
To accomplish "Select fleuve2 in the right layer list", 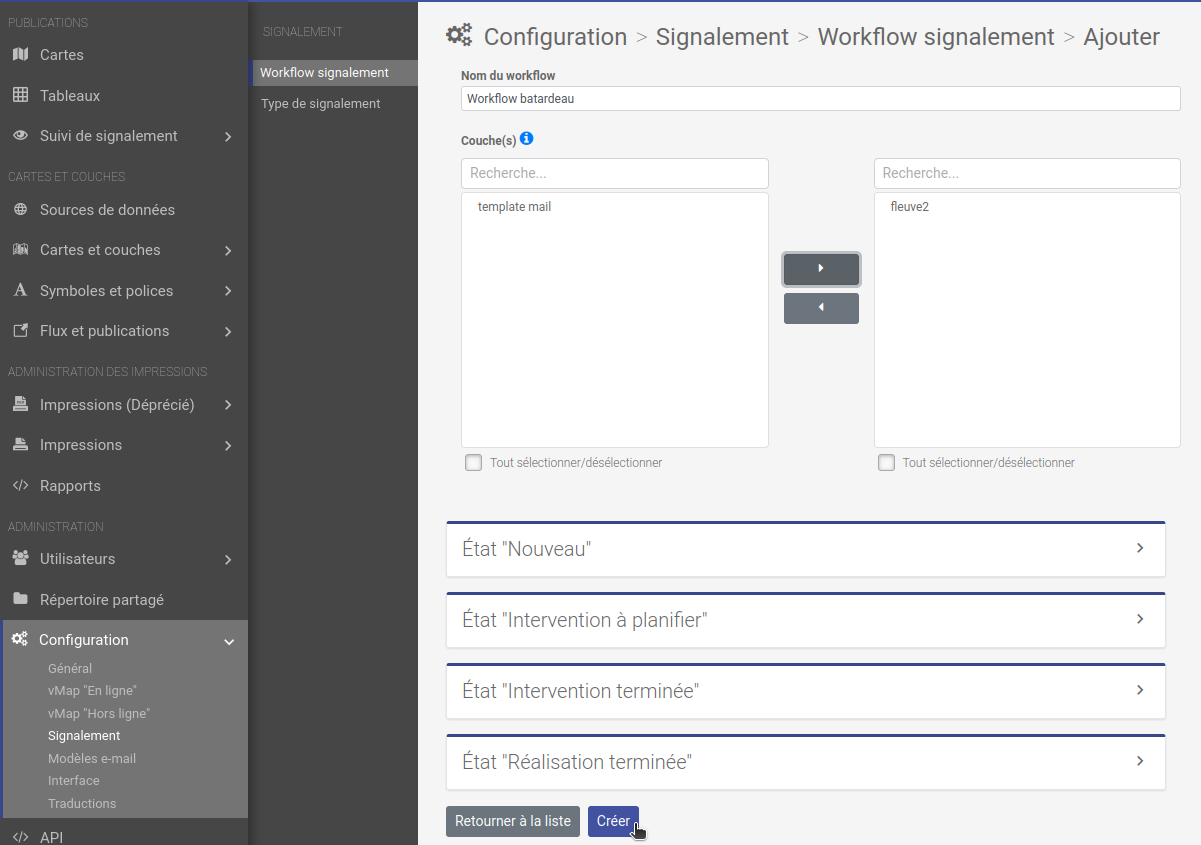I will (909, 206).
